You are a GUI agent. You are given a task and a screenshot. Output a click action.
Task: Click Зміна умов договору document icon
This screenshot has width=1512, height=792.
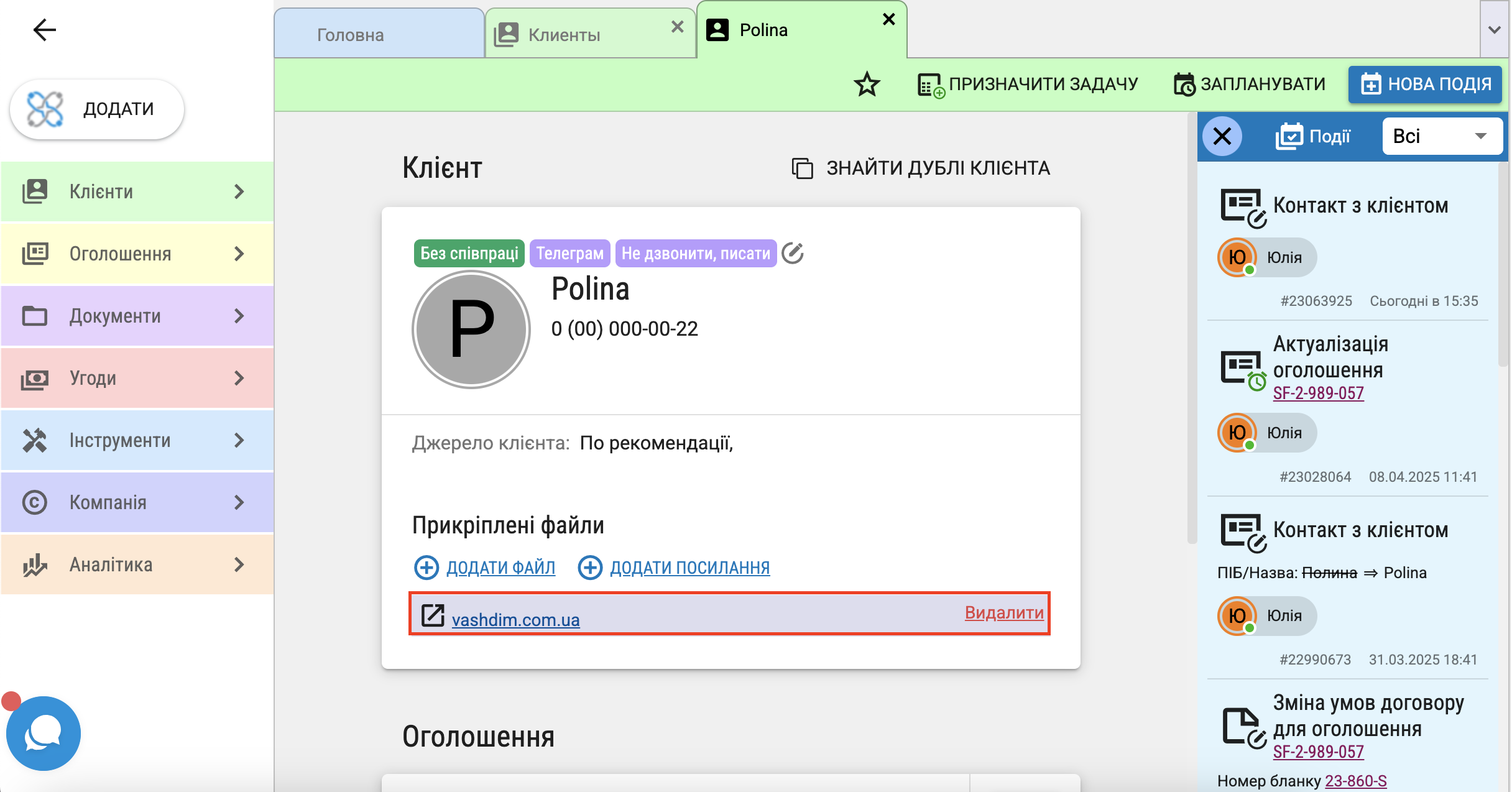(x=1244, y=727)
